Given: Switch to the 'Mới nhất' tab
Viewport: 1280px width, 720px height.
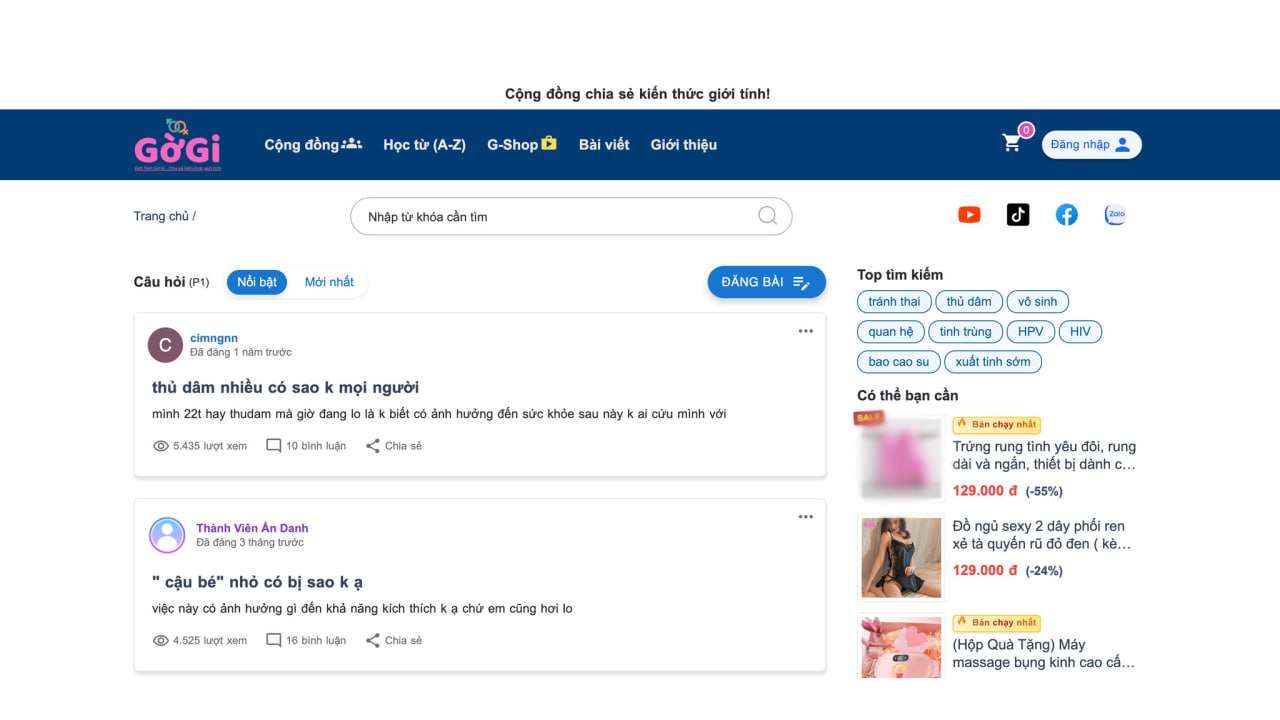Looking at the screenshot, I should [x=329, y=281].
